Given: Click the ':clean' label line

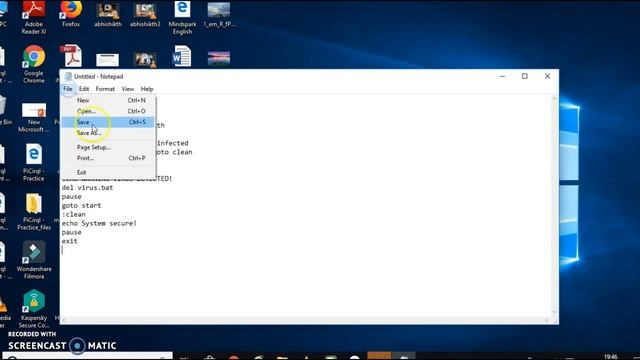Looking at the screenshot, I should coord(73,214).
